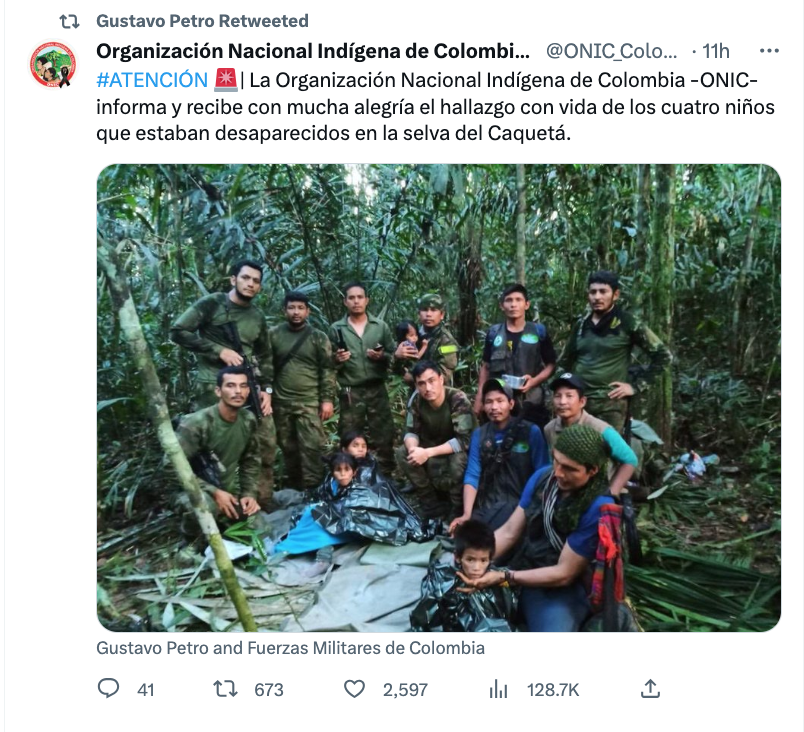The height and width of the screenshot is (732, 804).
Task: Click the 128.7K views count
Action: 553,690
